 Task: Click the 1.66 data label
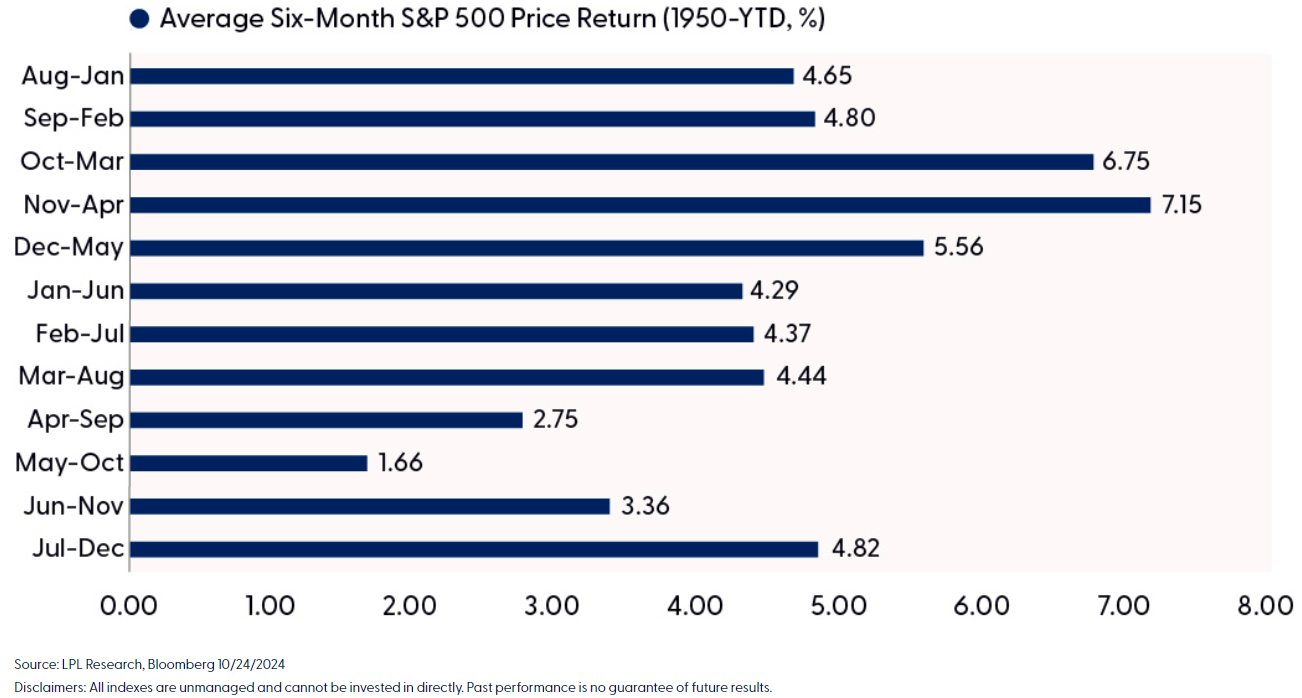pyautogui.click(x=401, y=463)
